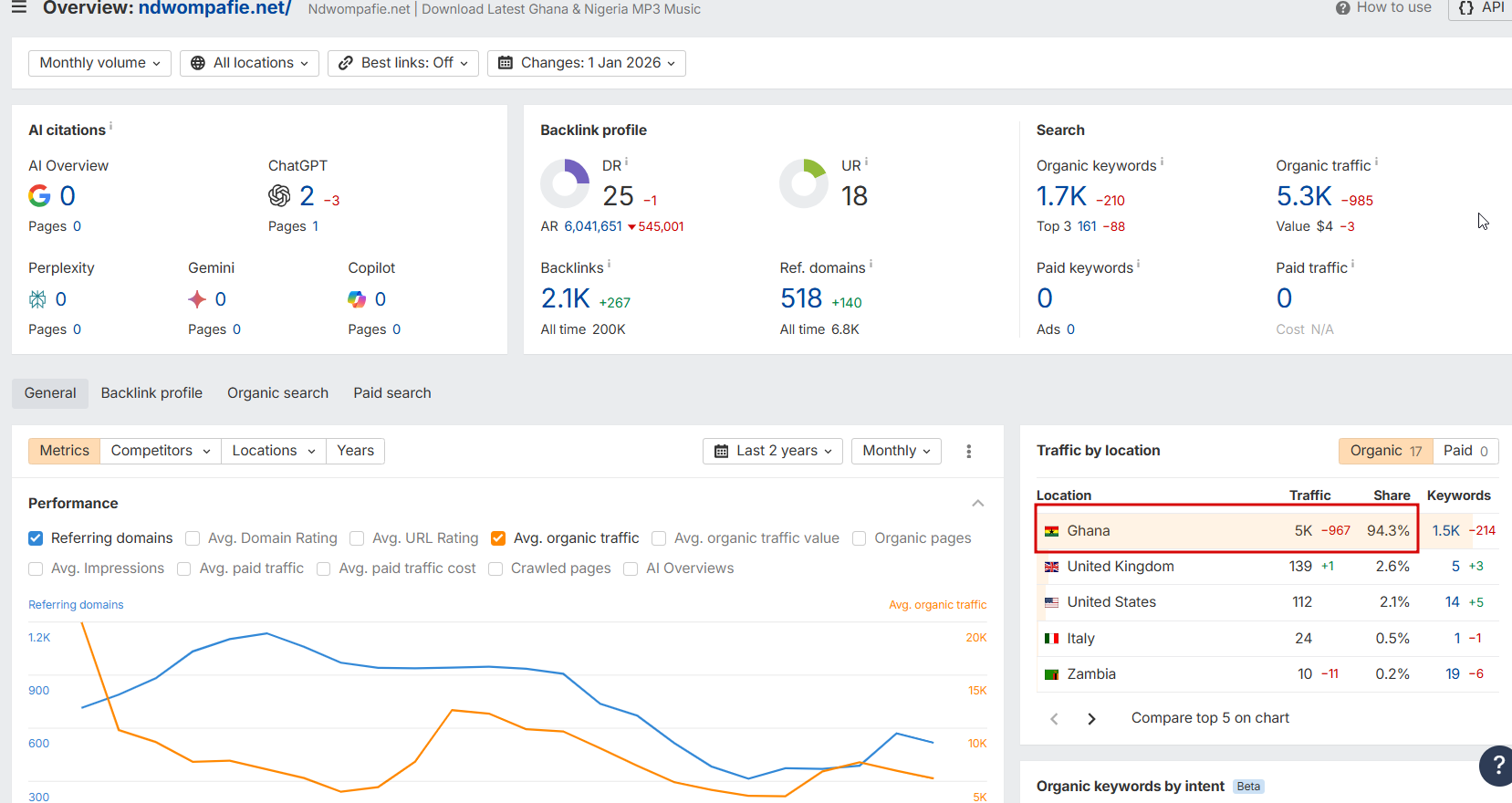Enable the Avg. URL Rating checkbox
Screen dimensions: 1512x803
[x=357, y=538]
